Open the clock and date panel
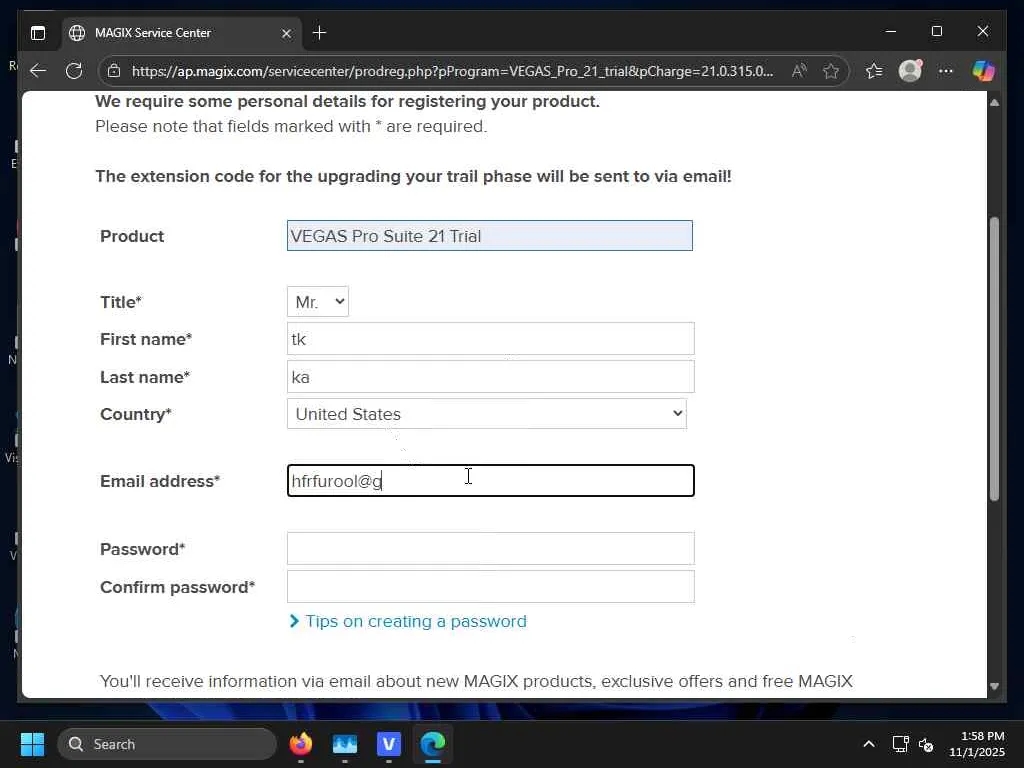Image resolution: width=1024 pixels, height=768 pixels. click(976, 744)
